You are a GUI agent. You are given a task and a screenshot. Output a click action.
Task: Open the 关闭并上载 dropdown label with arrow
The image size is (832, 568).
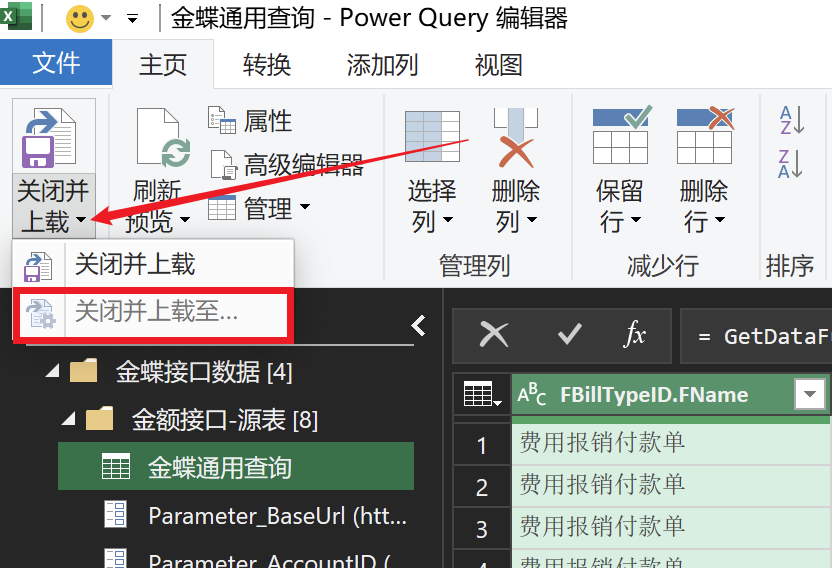click(53, 206)
